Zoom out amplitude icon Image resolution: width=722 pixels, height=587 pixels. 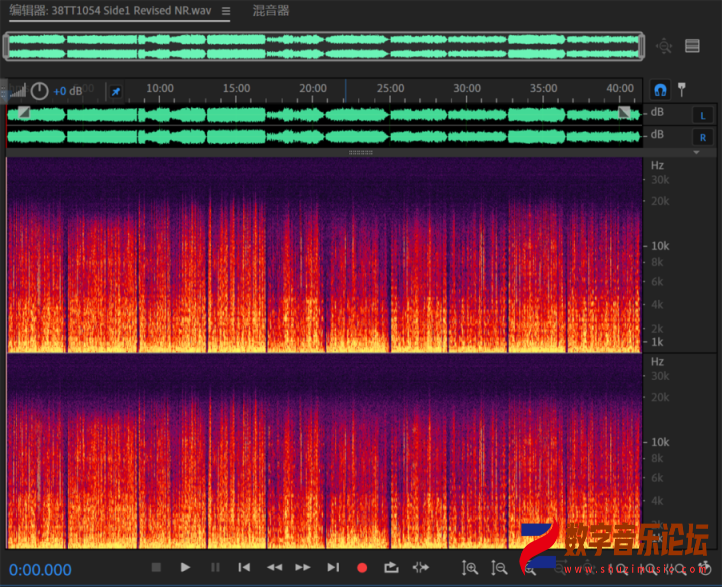(500, 568)
